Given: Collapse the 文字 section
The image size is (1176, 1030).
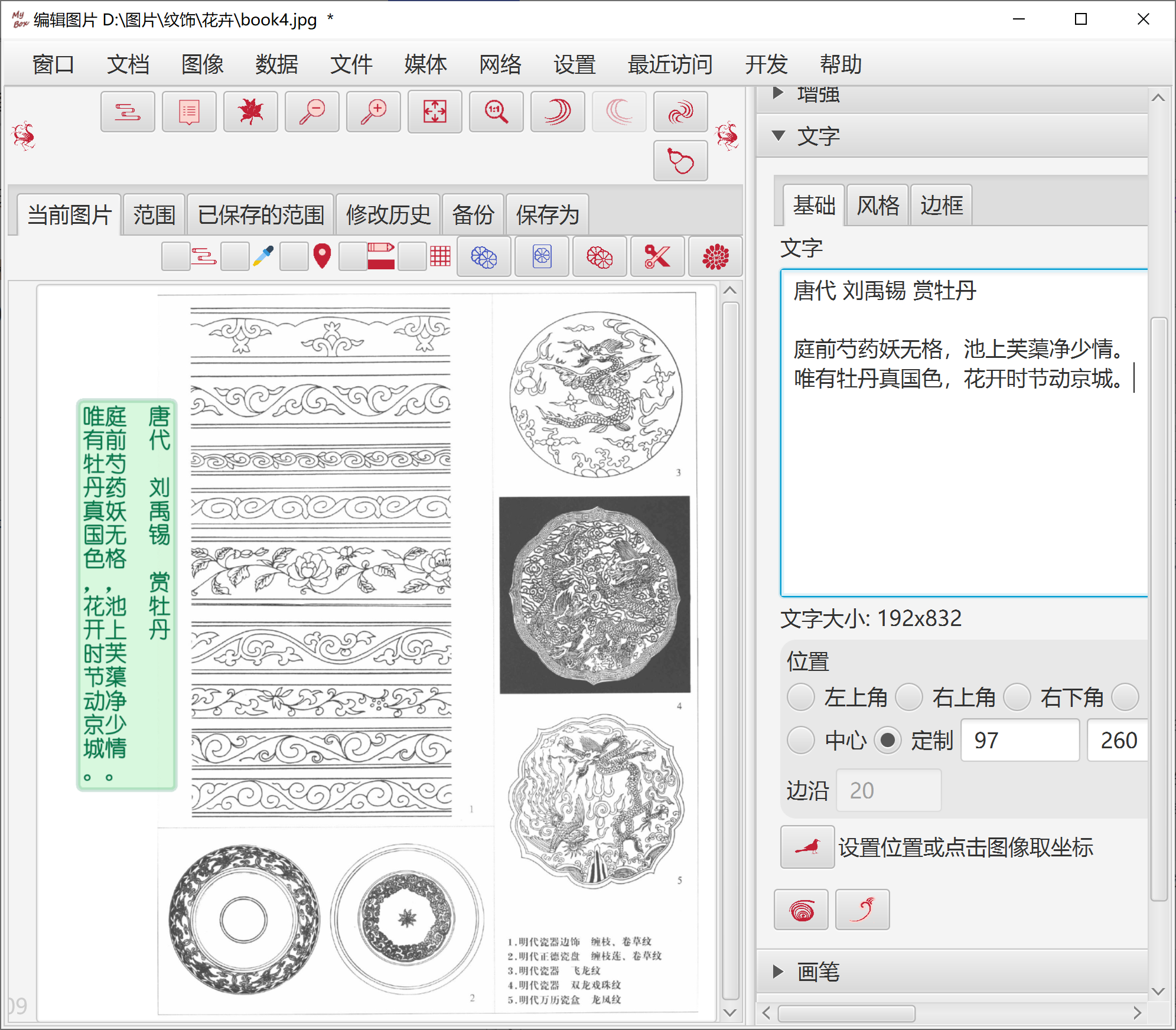Looking at the screenshot, I should click(x=778, y=136).
